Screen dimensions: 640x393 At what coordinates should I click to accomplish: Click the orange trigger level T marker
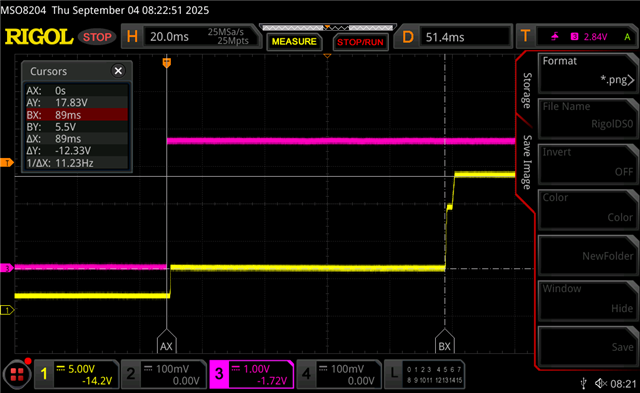(x=7, y=163)
